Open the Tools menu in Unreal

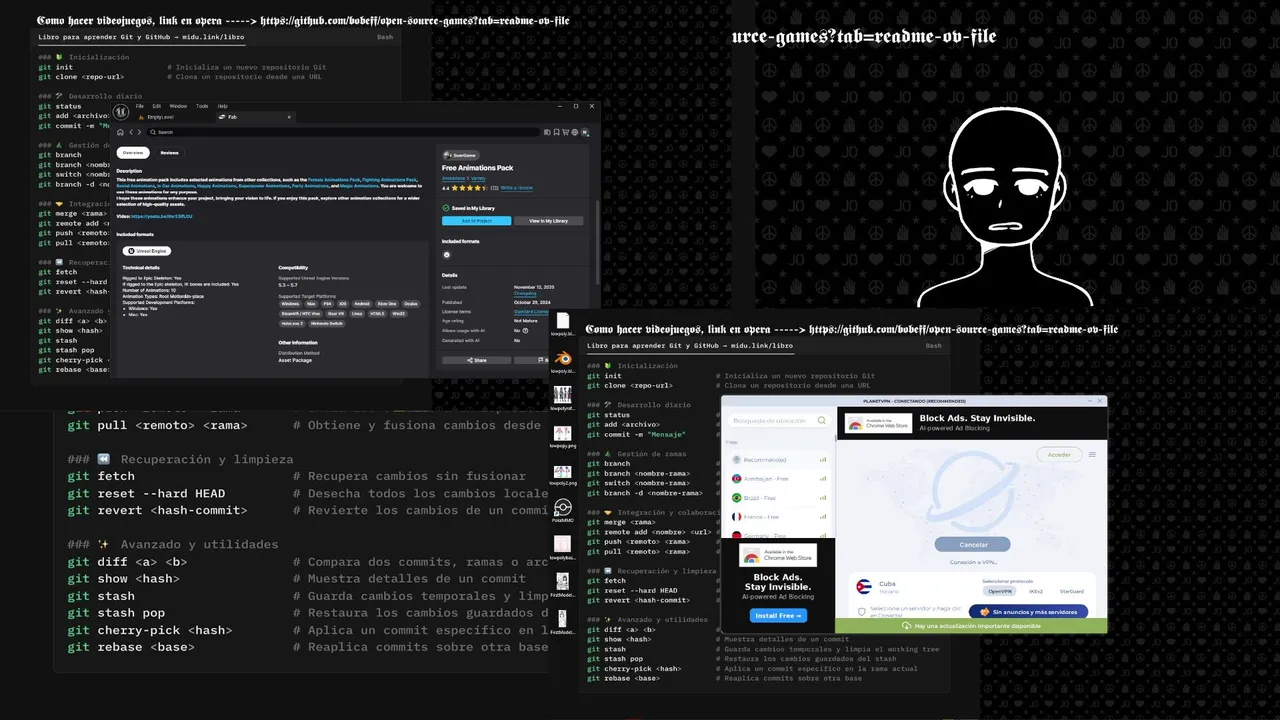click(x=202, y=106)
